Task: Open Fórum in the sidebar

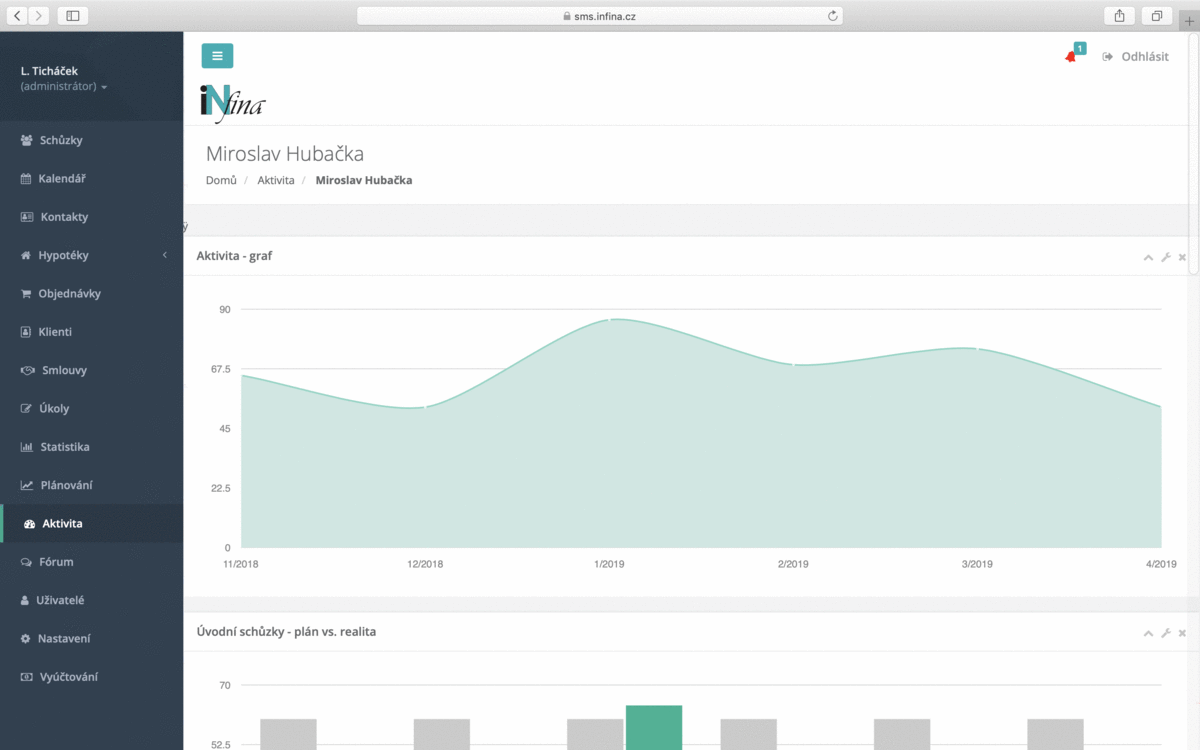Action: tap(92, 562)
